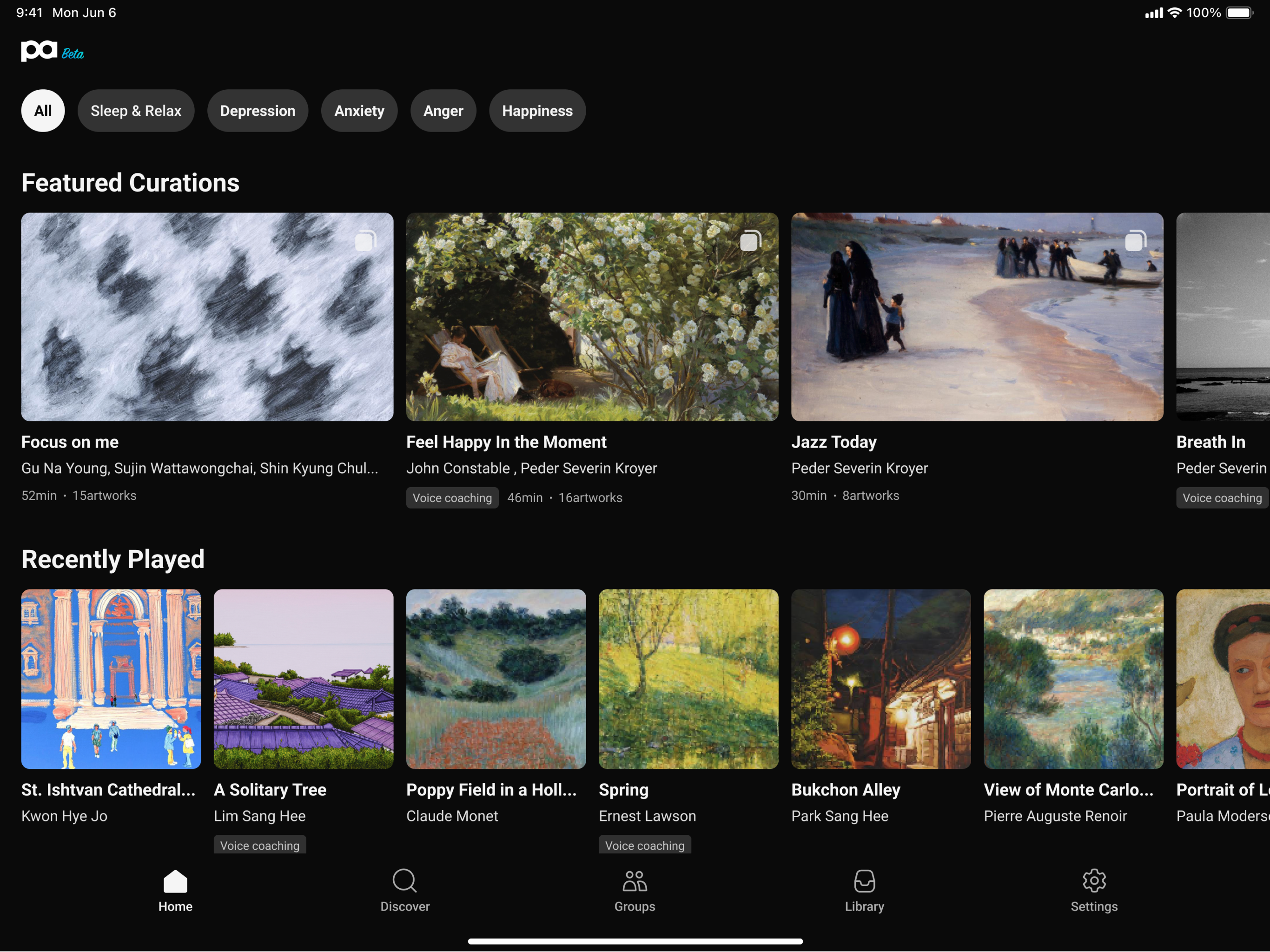Tap the home indicator bar at bottom

(x=635, y=941)
